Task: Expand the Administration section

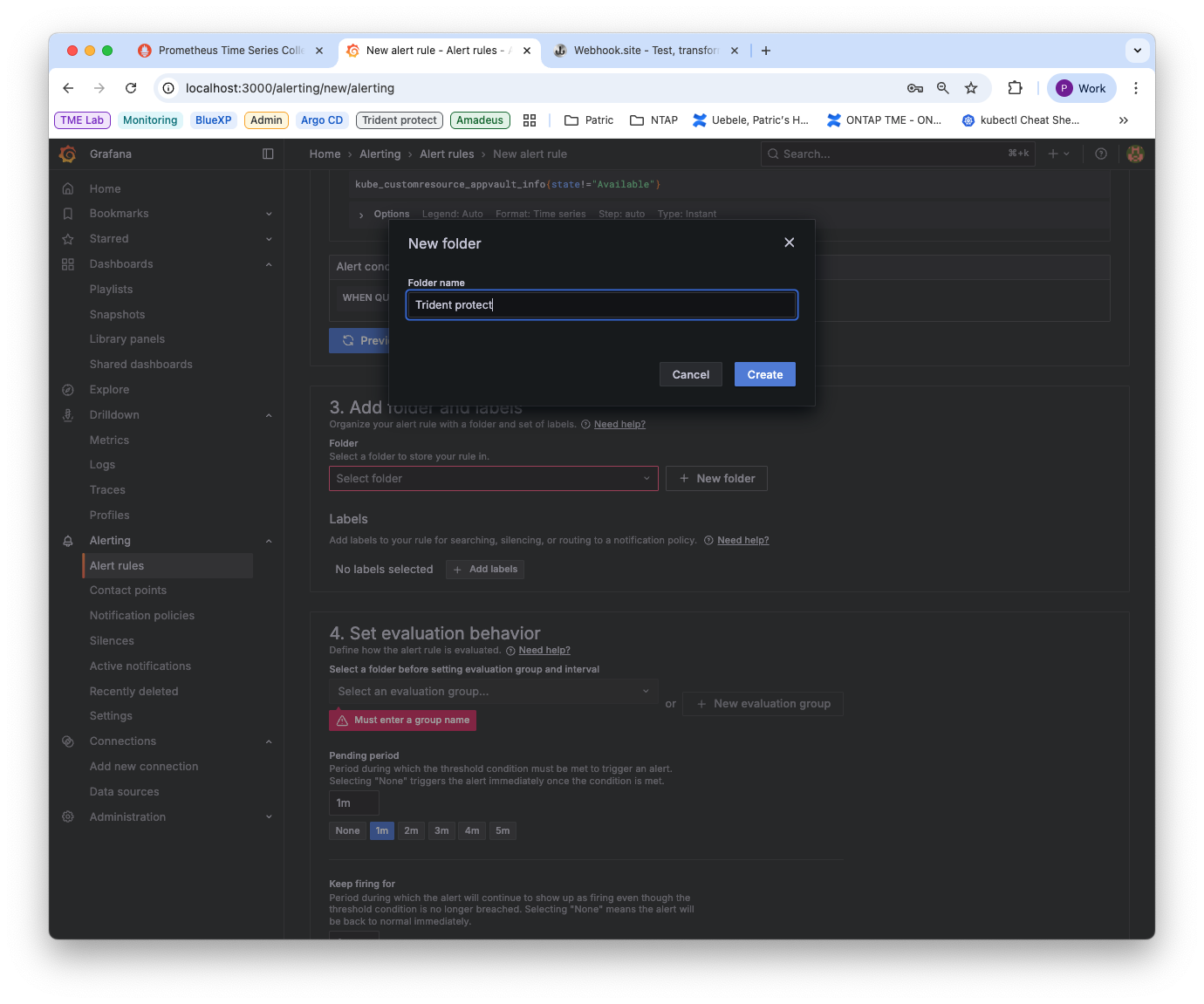Action: (269, 816)
